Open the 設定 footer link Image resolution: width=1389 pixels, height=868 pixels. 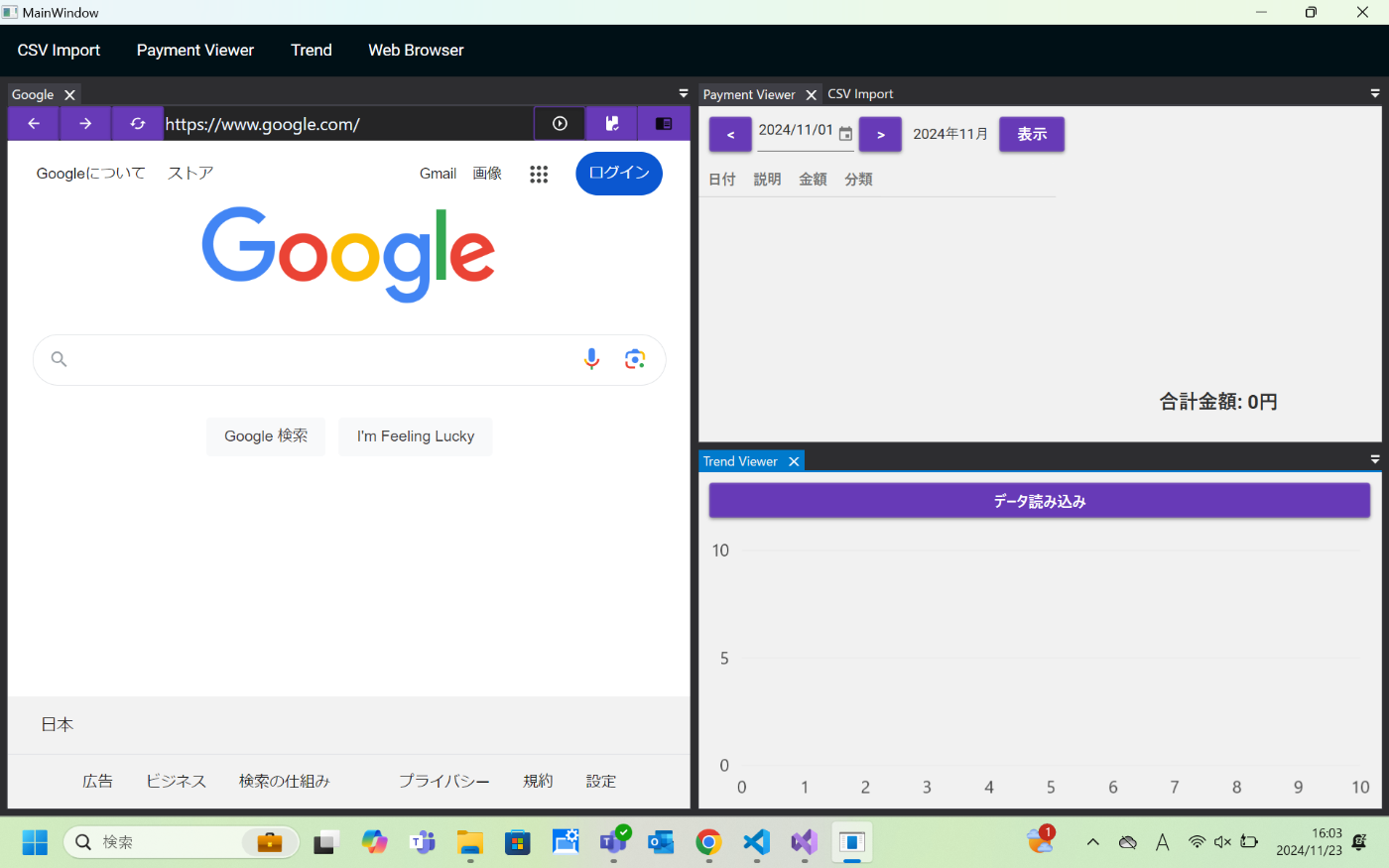tap(600, 782)
